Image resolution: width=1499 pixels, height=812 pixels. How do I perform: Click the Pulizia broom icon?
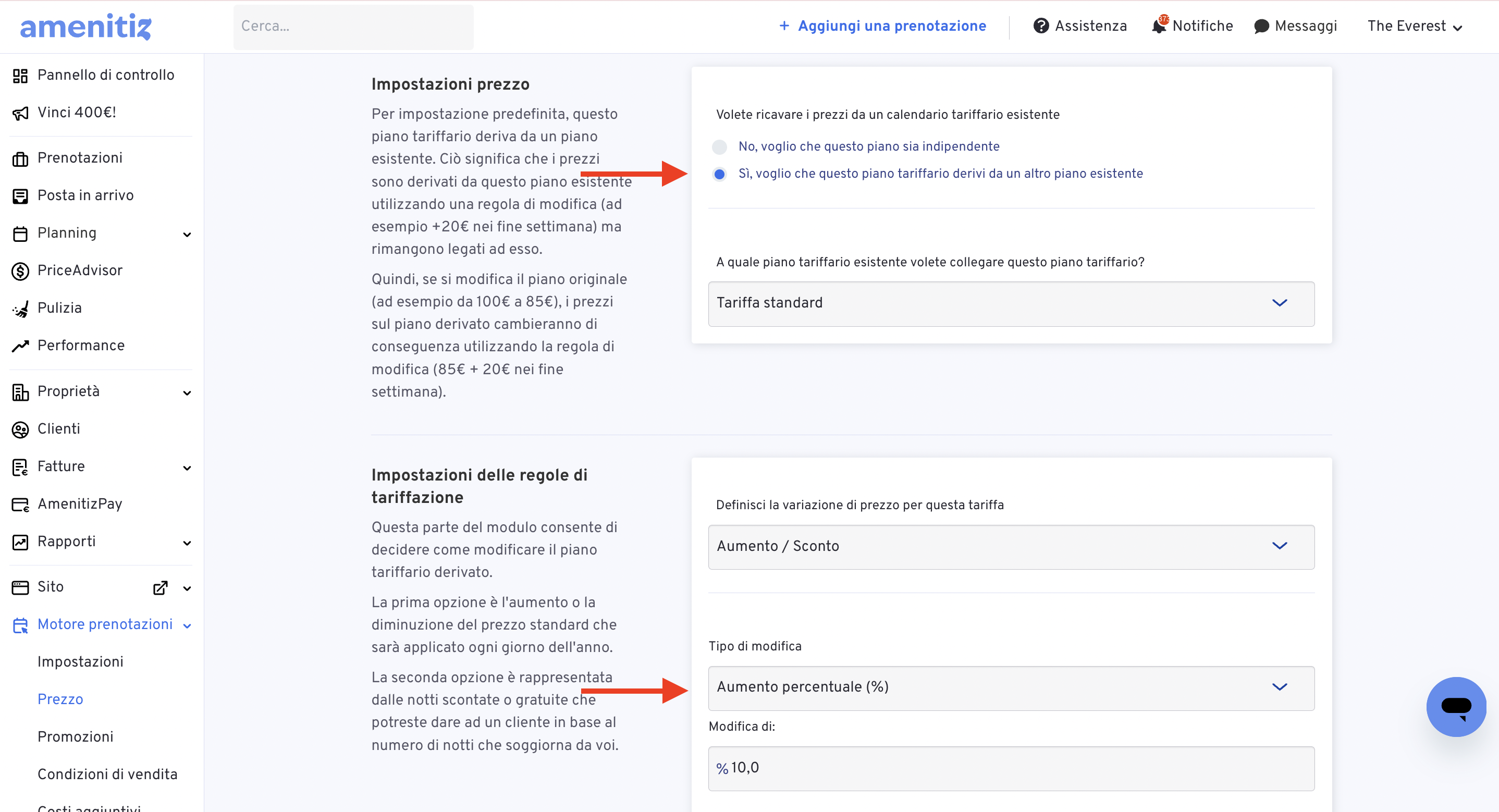tap(20, 309)
